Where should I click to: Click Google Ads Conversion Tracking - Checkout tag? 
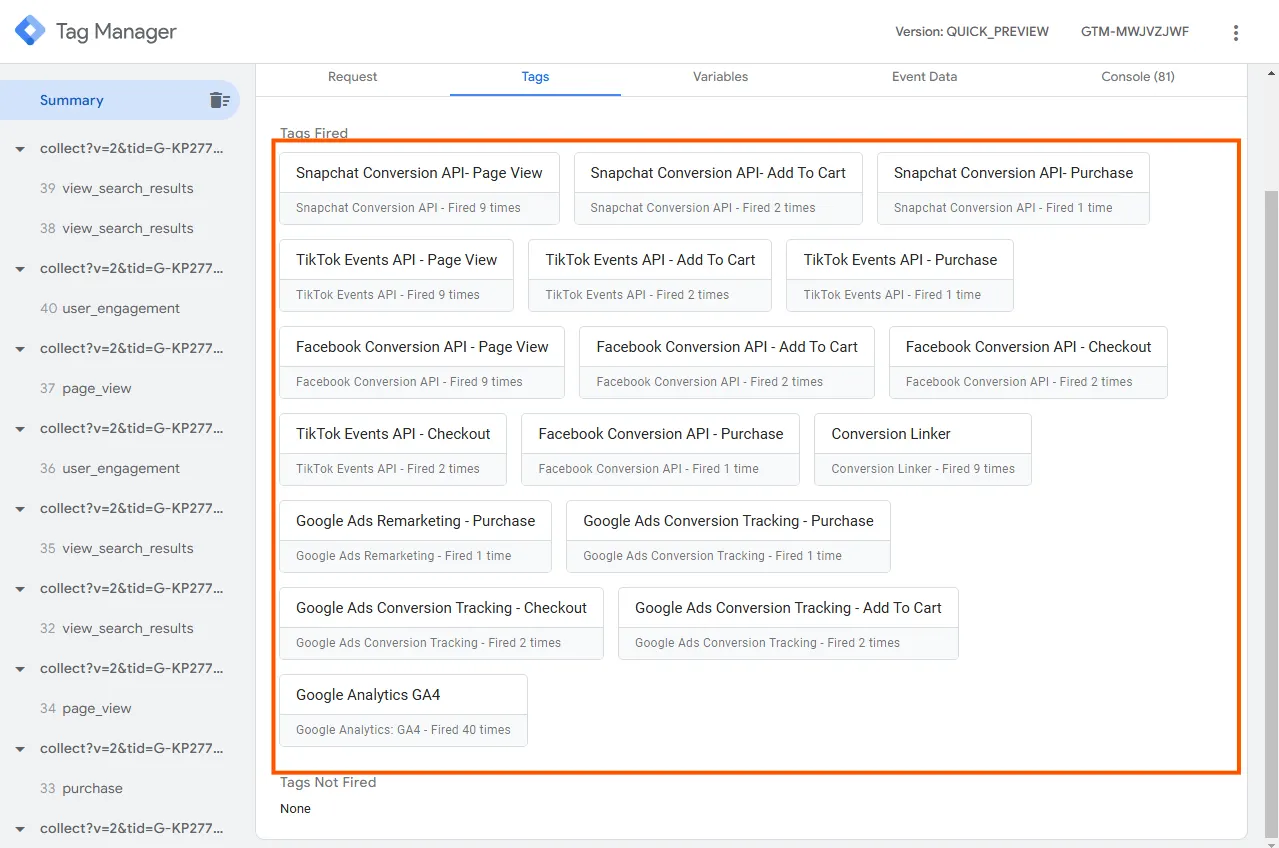(441, 623)
